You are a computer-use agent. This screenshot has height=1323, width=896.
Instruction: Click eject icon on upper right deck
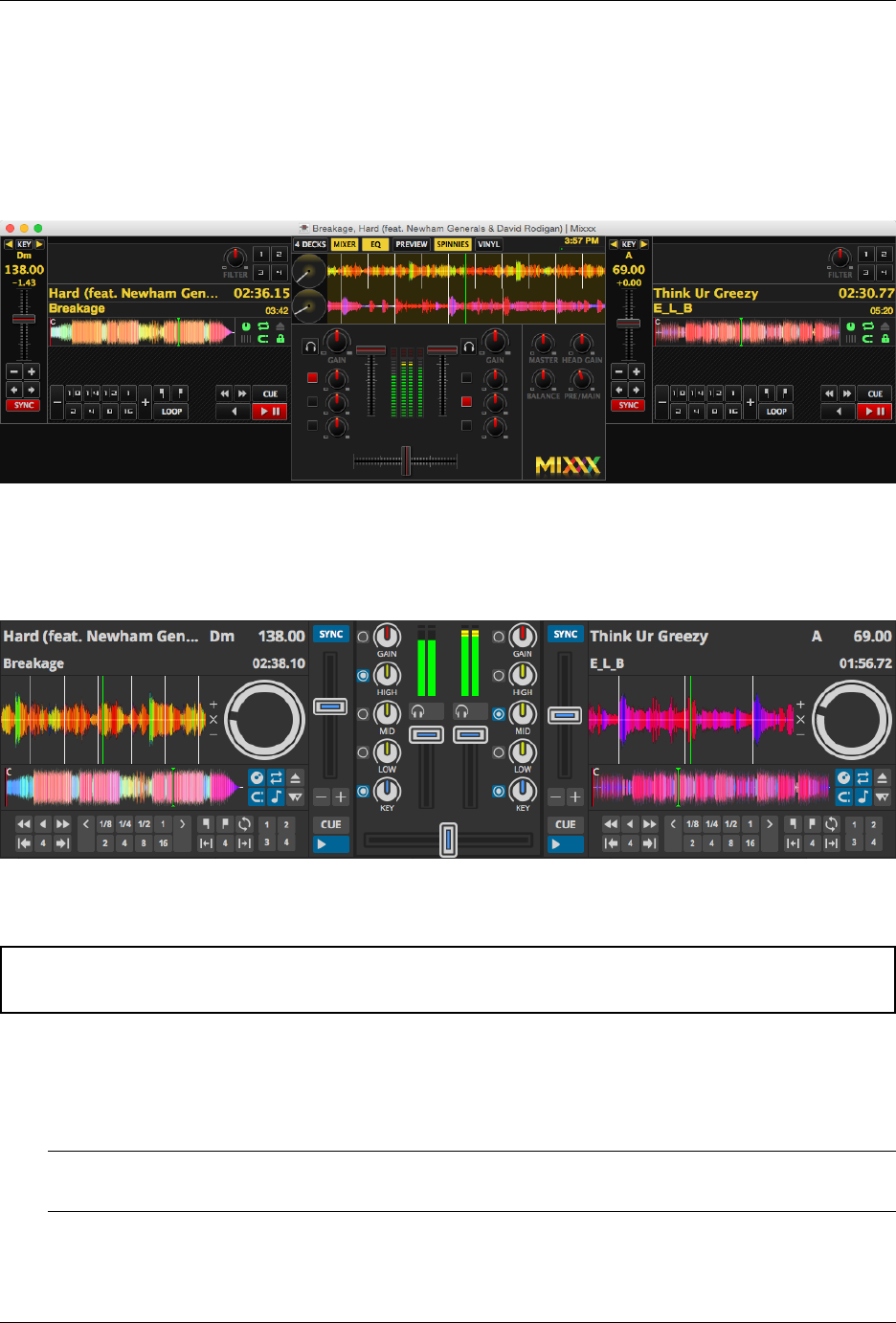[x=885, y=325]
